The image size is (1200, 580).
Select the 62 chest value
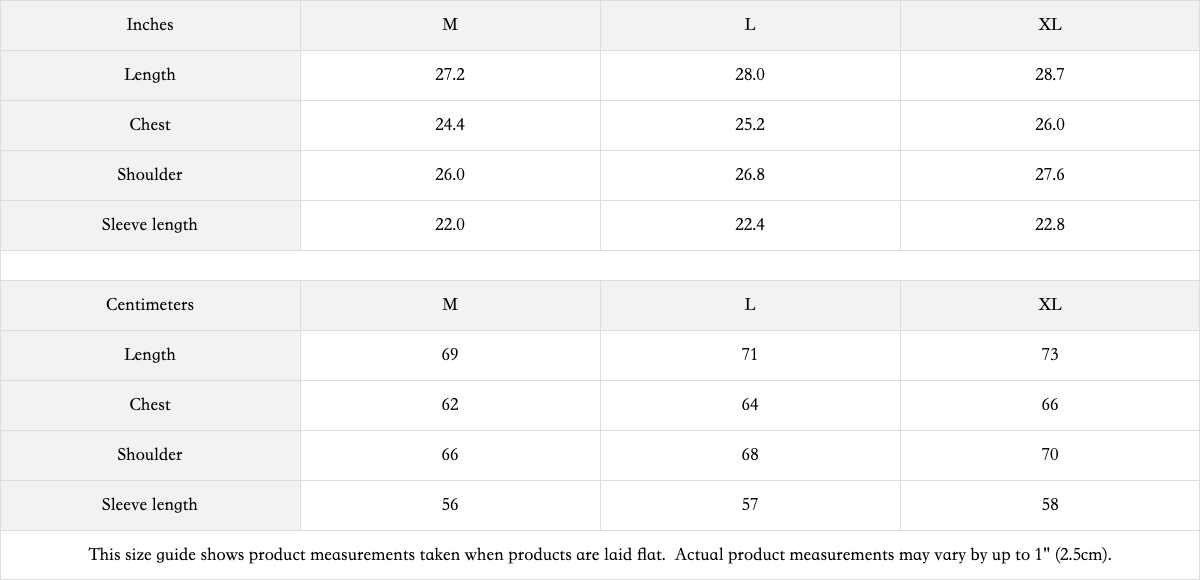tap(450, 405)
